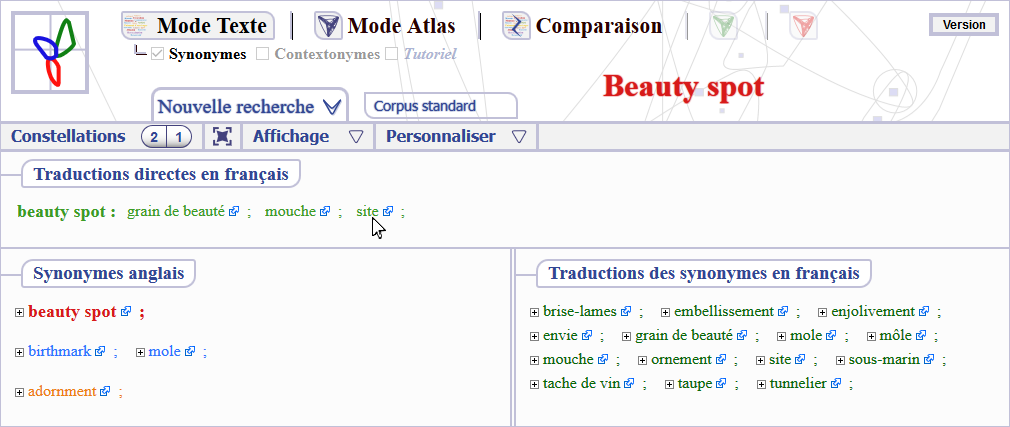The image size is (1010, 427).
Task: Toggle the Synonymes checkbox
Action: tap(157, 54)
